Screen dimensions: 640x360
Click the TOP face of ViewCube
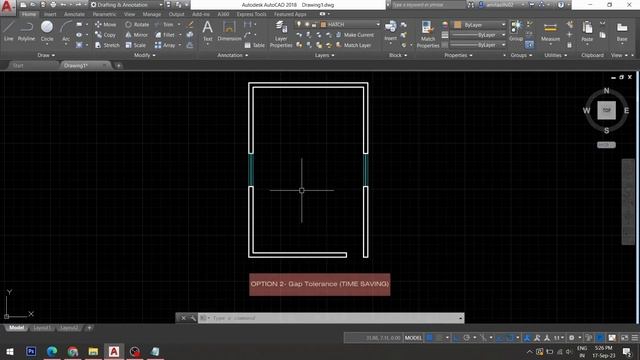click(x=607, y=110)
